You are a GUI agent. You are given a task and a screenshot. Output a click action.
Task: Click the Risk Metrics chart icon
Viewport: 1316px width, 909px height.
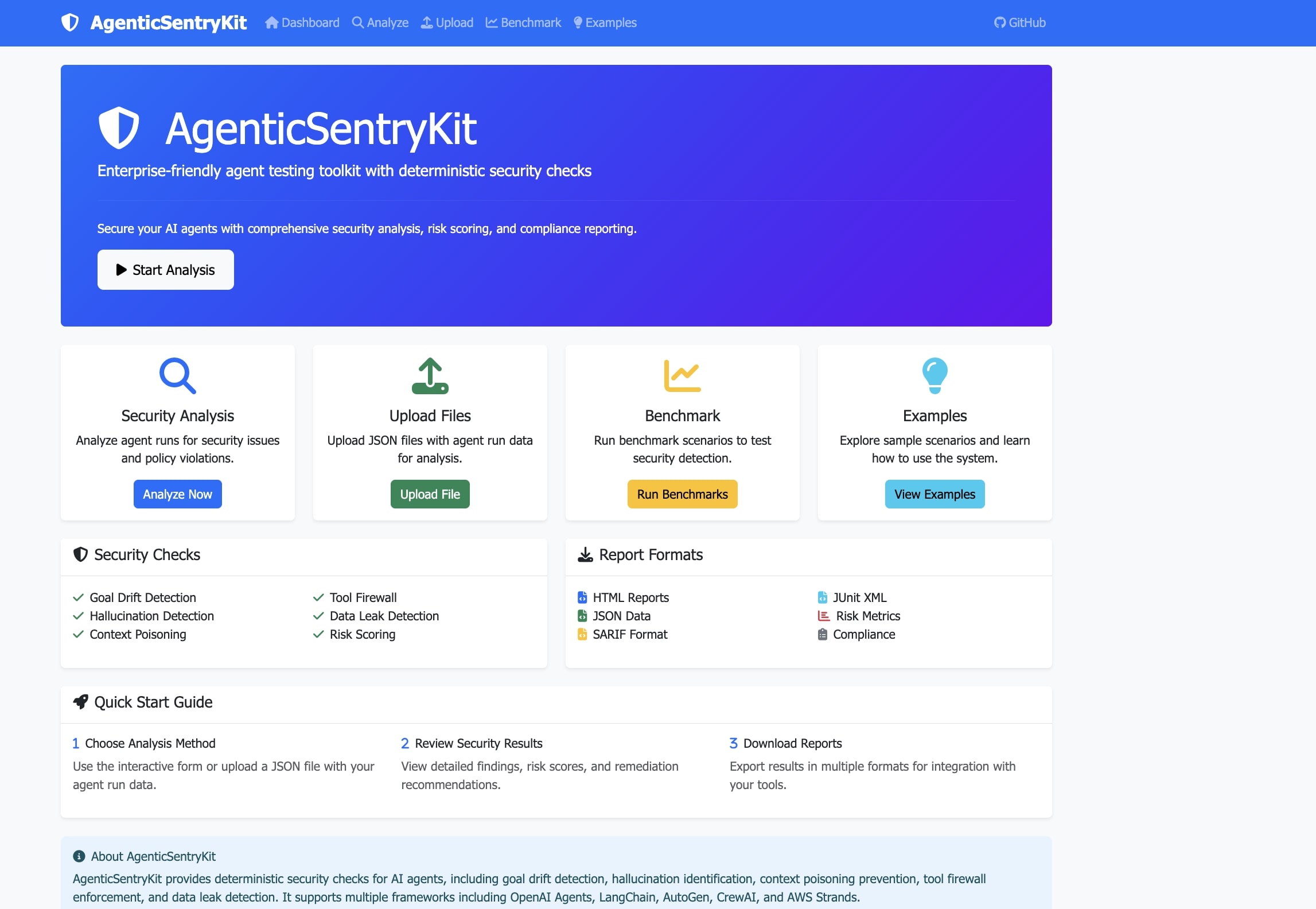pos(824,616)
